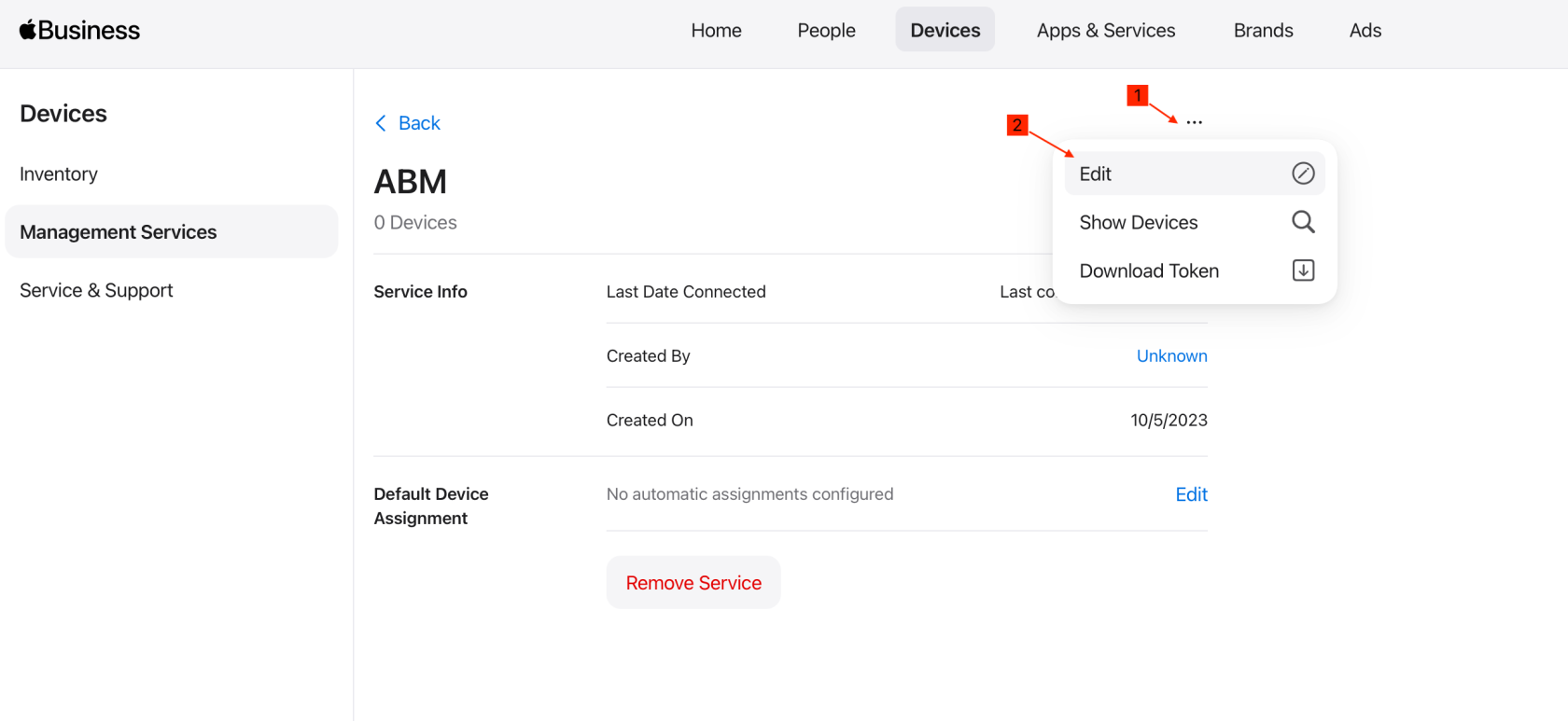Select Show Devices menu entry
The width and height of the screenshot is (1568, 721).
(x=1195, y=222)
